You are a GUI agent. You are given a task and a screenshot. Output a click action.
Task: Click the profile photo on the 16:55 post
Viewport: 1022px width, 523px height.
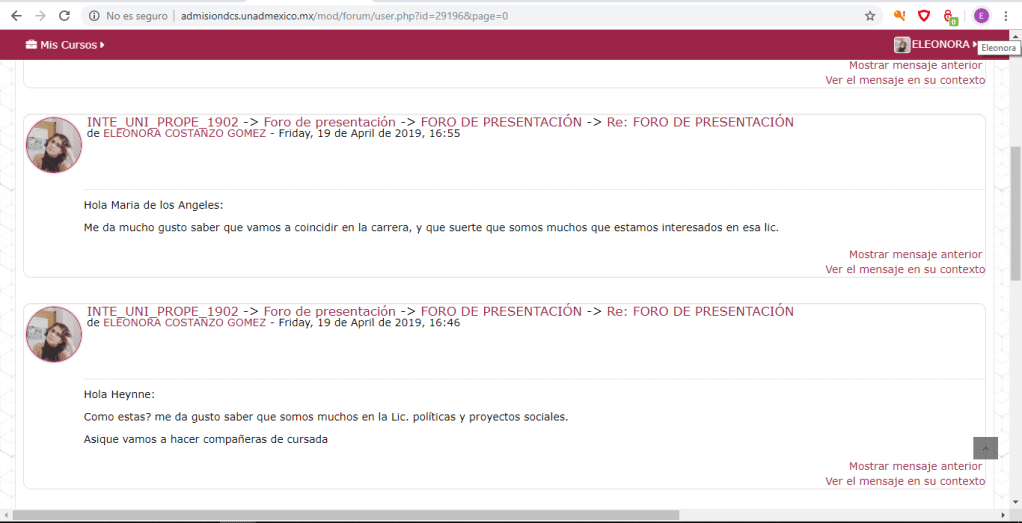pyautogui.click(x=54, y=145)
